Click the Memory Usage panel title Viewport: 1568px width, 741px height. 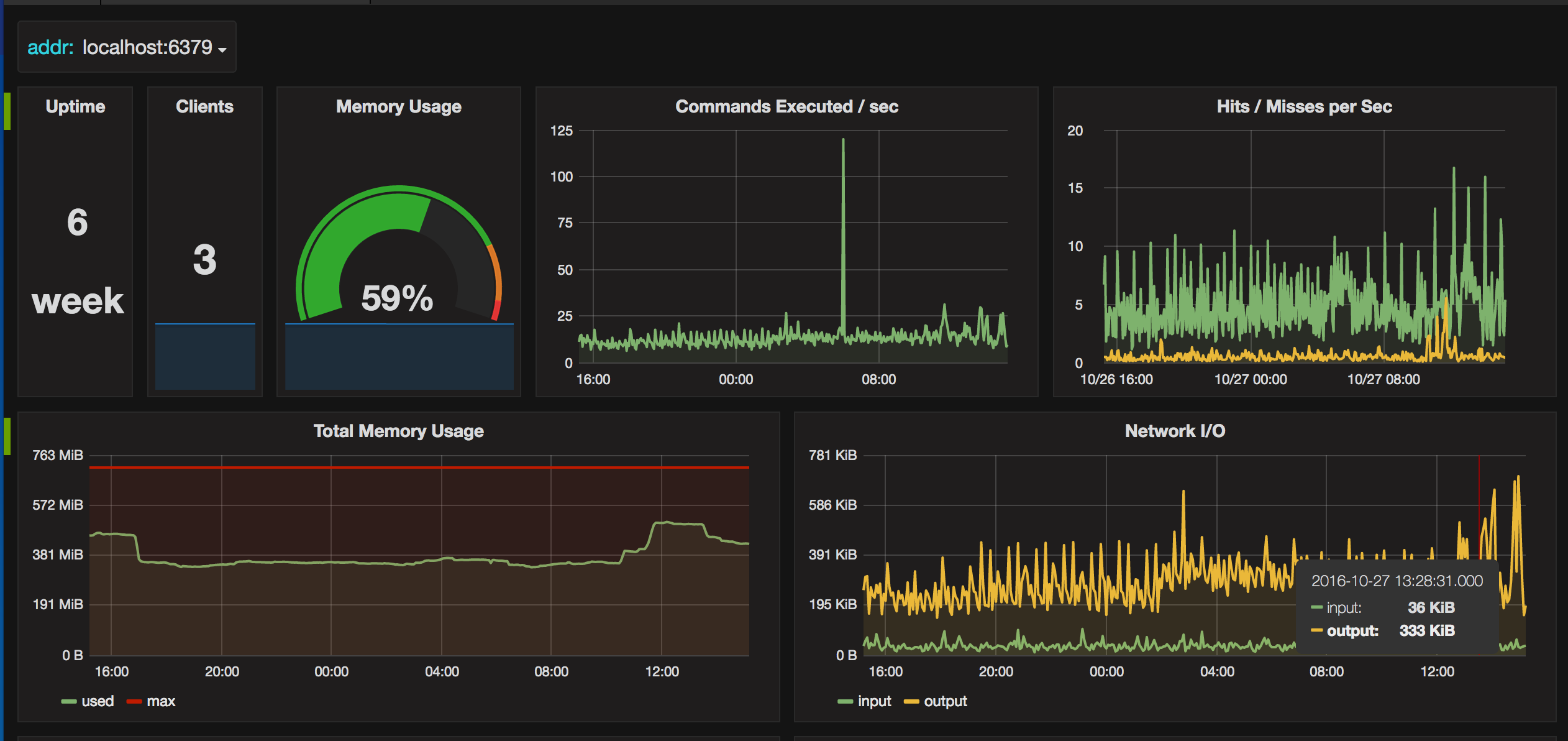click(398, 107)
